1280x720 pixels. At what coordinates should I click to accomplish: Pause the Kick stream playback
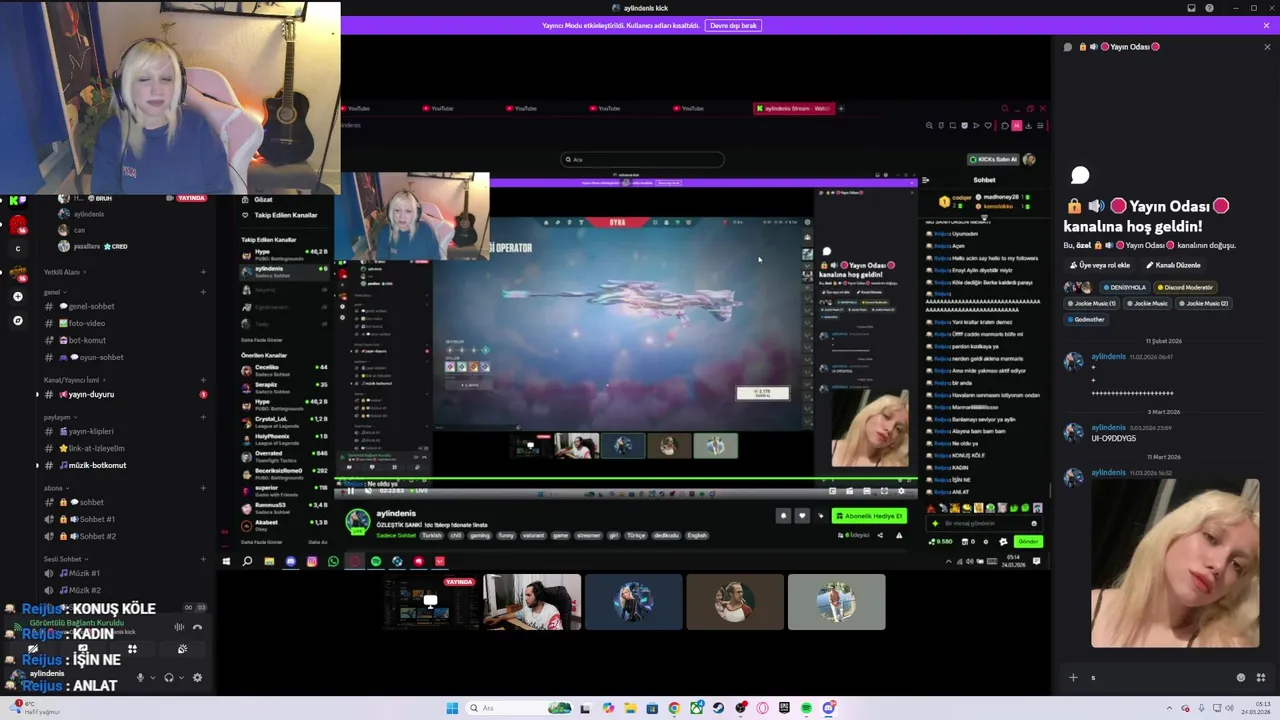pos(350,491)
